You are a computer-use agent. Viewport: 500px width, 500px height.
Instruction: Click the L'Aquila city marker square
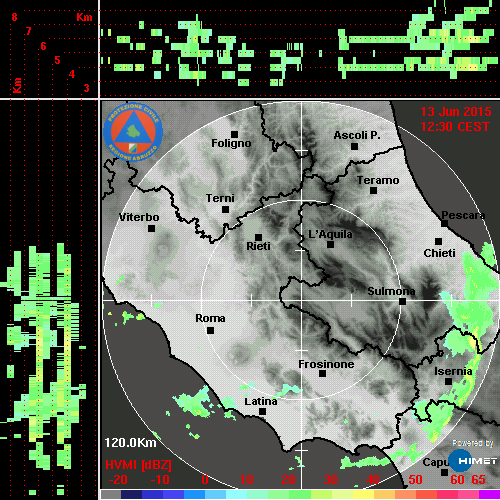330,245
